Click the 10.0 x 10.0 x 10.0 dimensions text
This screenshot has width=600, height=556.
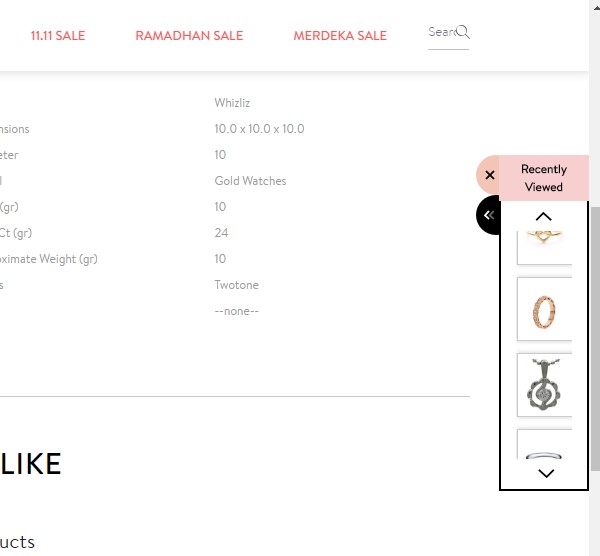tap(259, 129)
